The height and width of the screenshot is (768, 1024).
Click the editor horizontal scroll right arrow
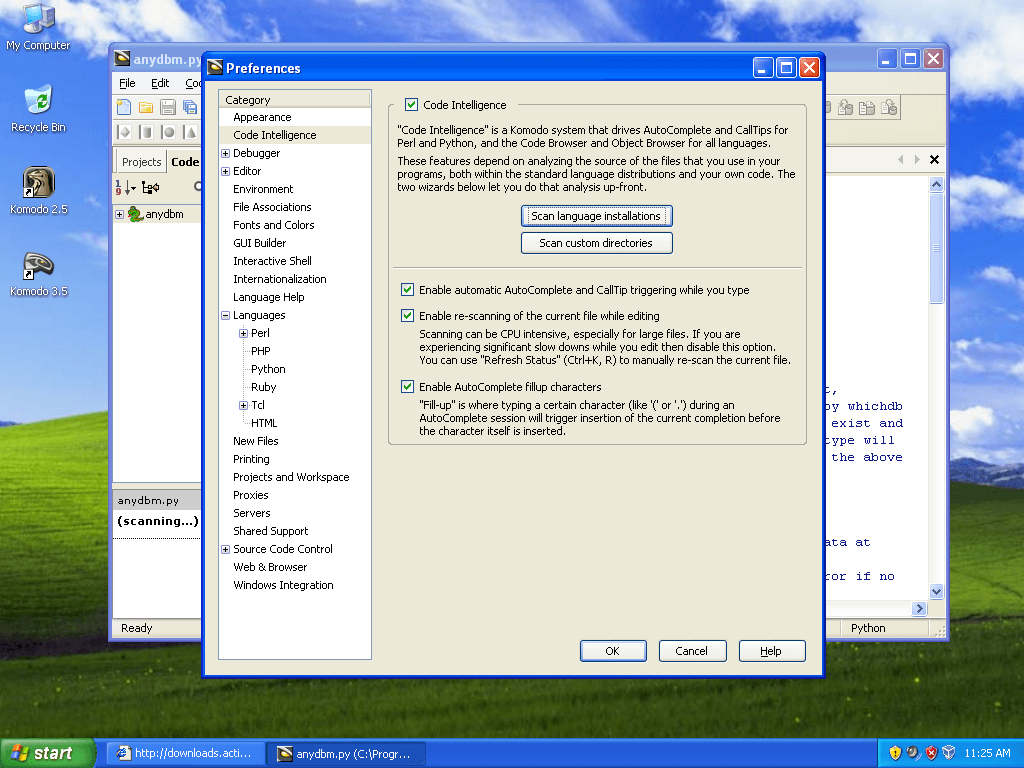920,609
